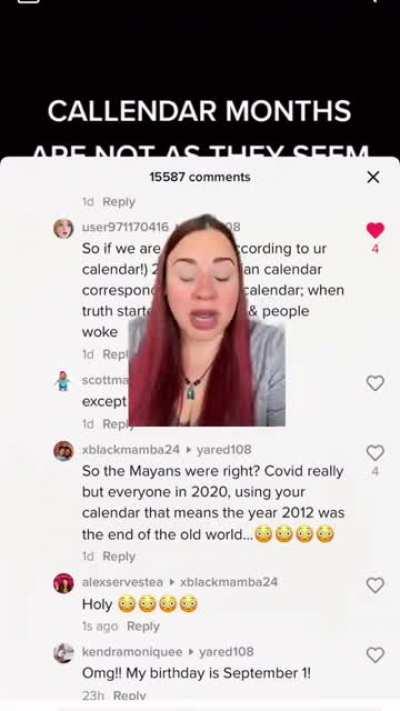Reply to kendramoniquee's birthday comment

tap(129, 695)
